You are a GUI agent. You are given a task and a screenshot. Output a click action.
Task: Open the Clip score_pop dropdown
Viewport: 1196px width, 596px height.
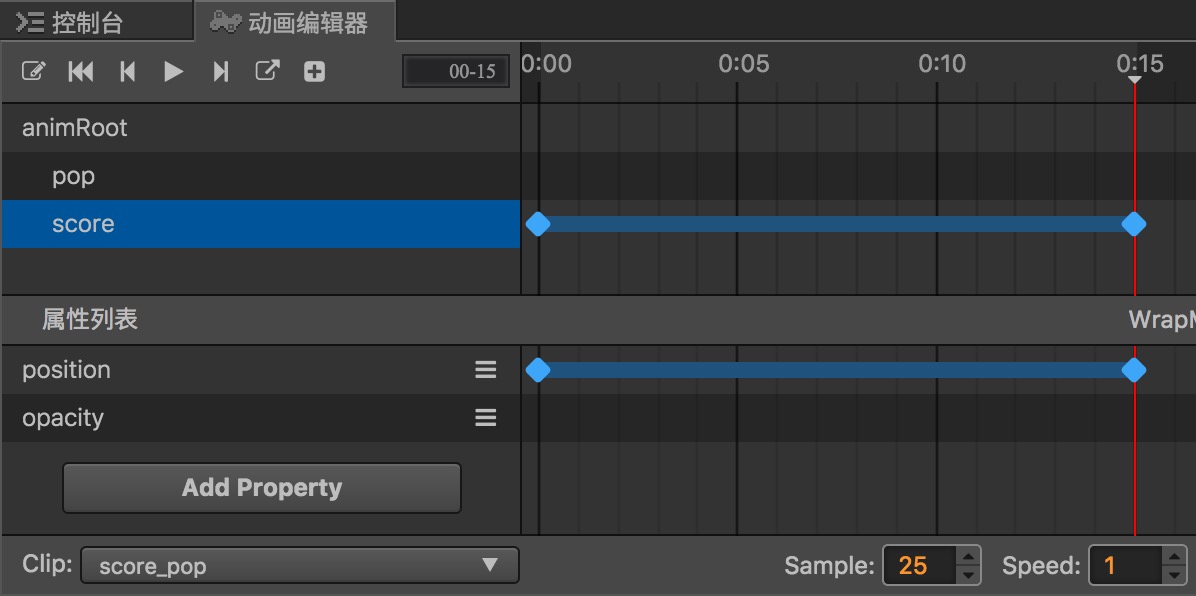(x=300, y=565)
